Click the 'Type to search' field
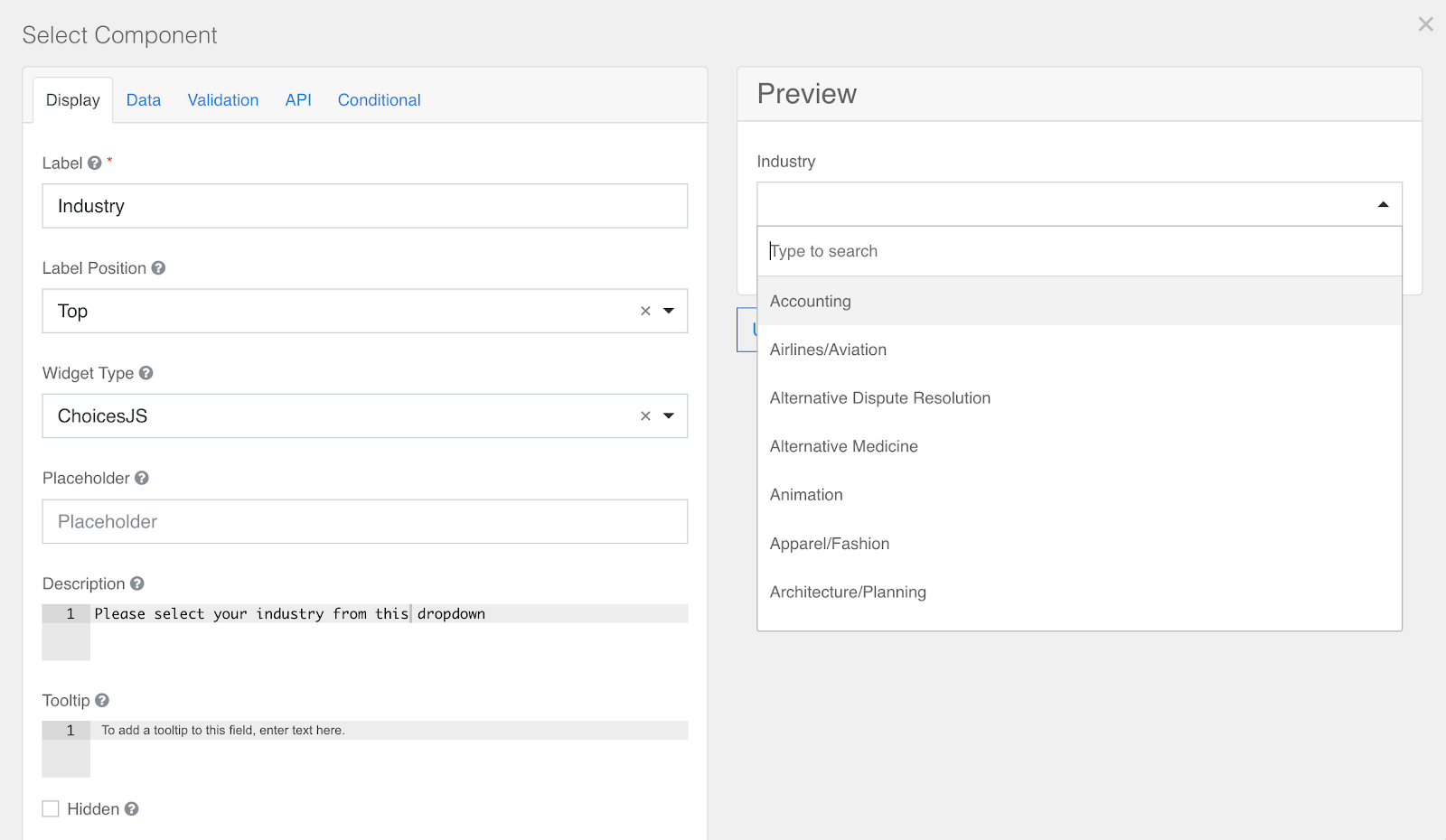 [1079, 251]
